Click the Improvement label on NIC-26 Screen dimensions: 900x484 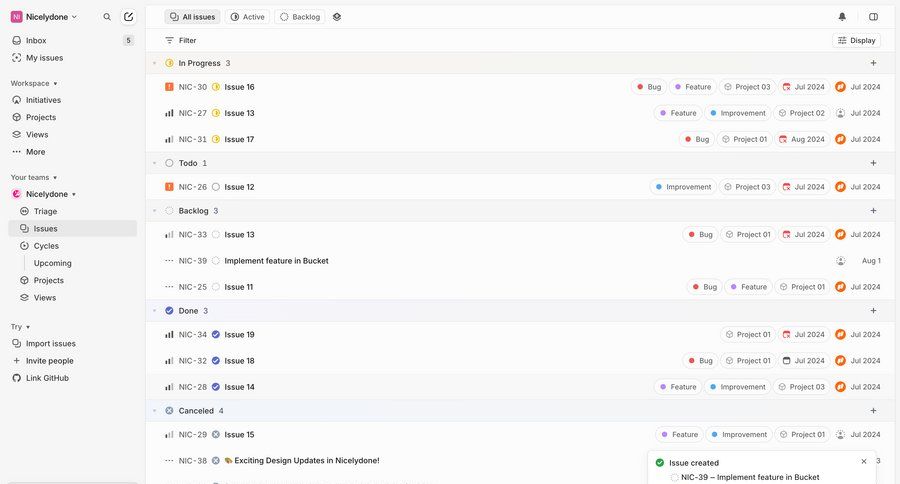683,187
